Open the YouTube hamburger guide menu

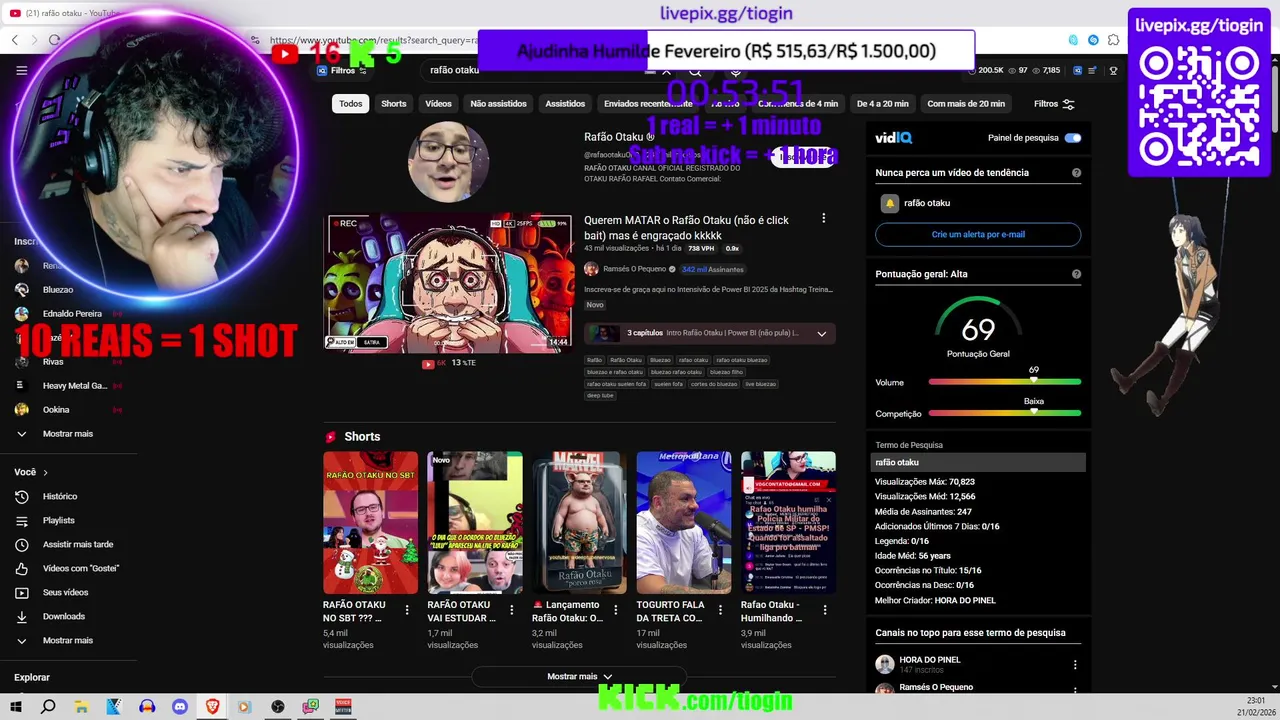21,70
